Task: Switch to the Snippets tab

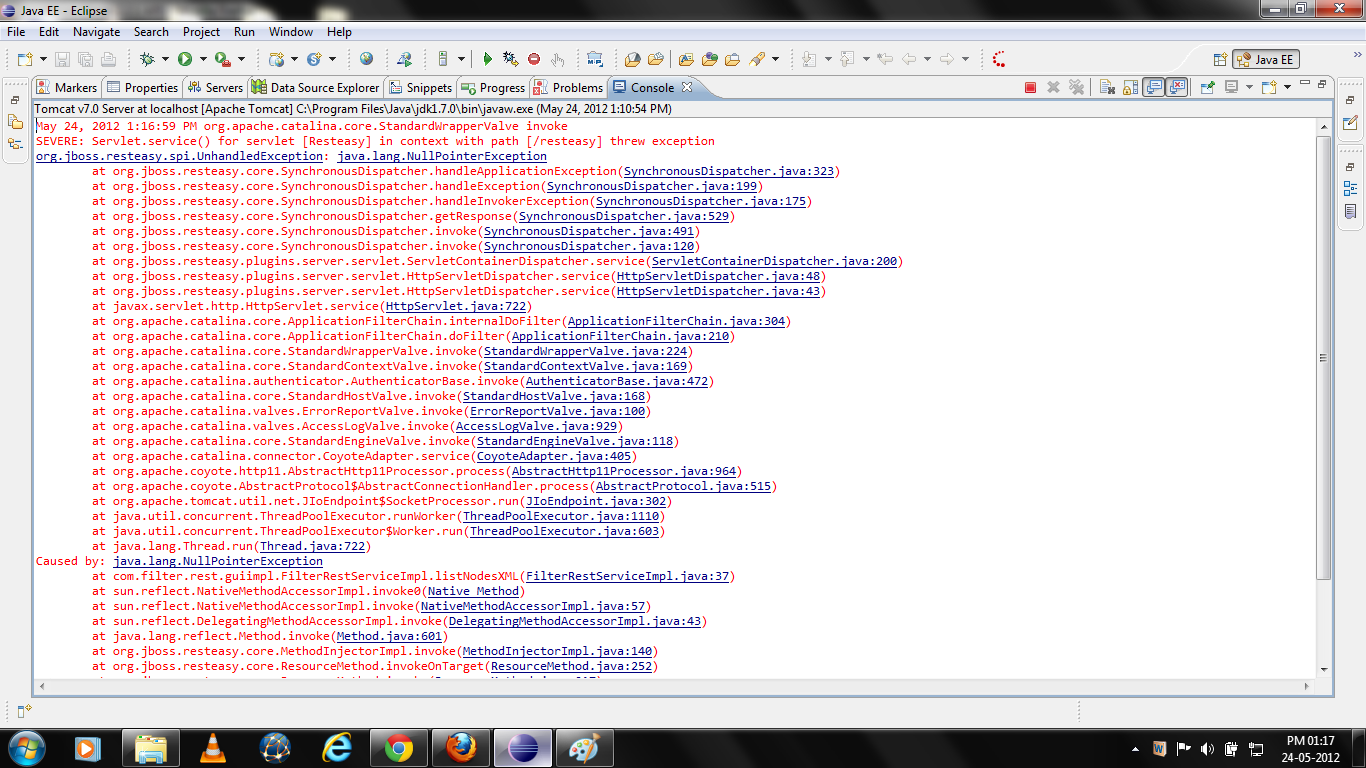Action: coord(421,87)
